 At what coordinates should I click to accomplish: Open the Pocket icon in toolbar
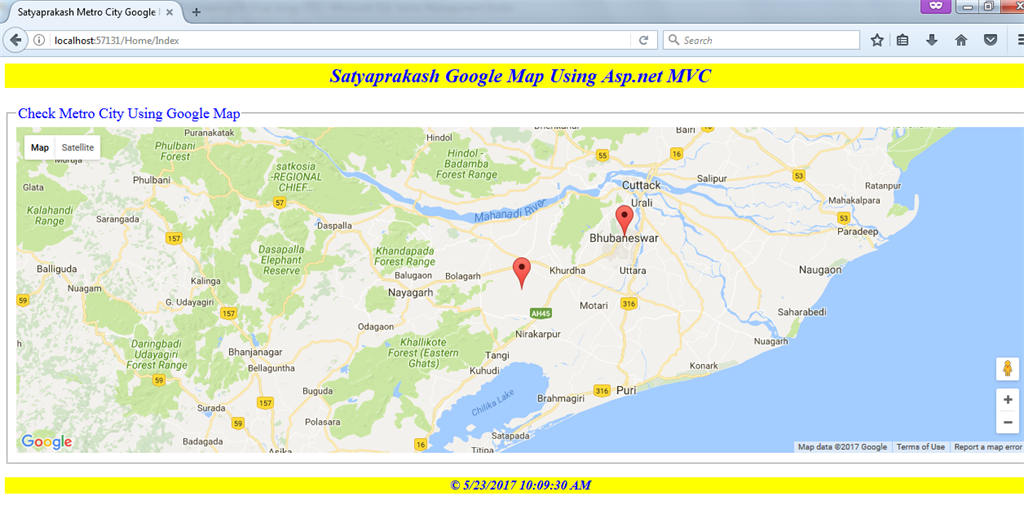991,41
